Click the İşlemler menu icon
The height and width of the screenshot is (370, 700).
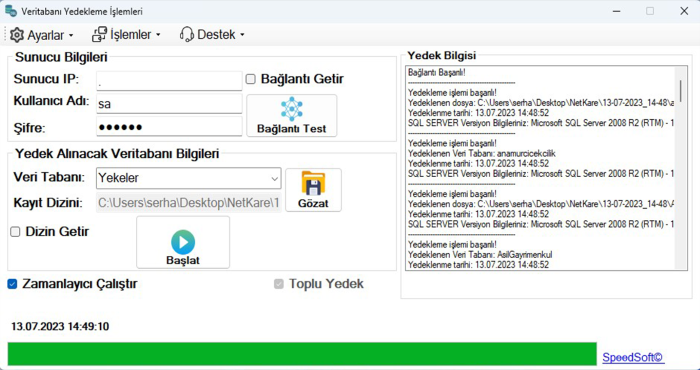tap(100, 34)
